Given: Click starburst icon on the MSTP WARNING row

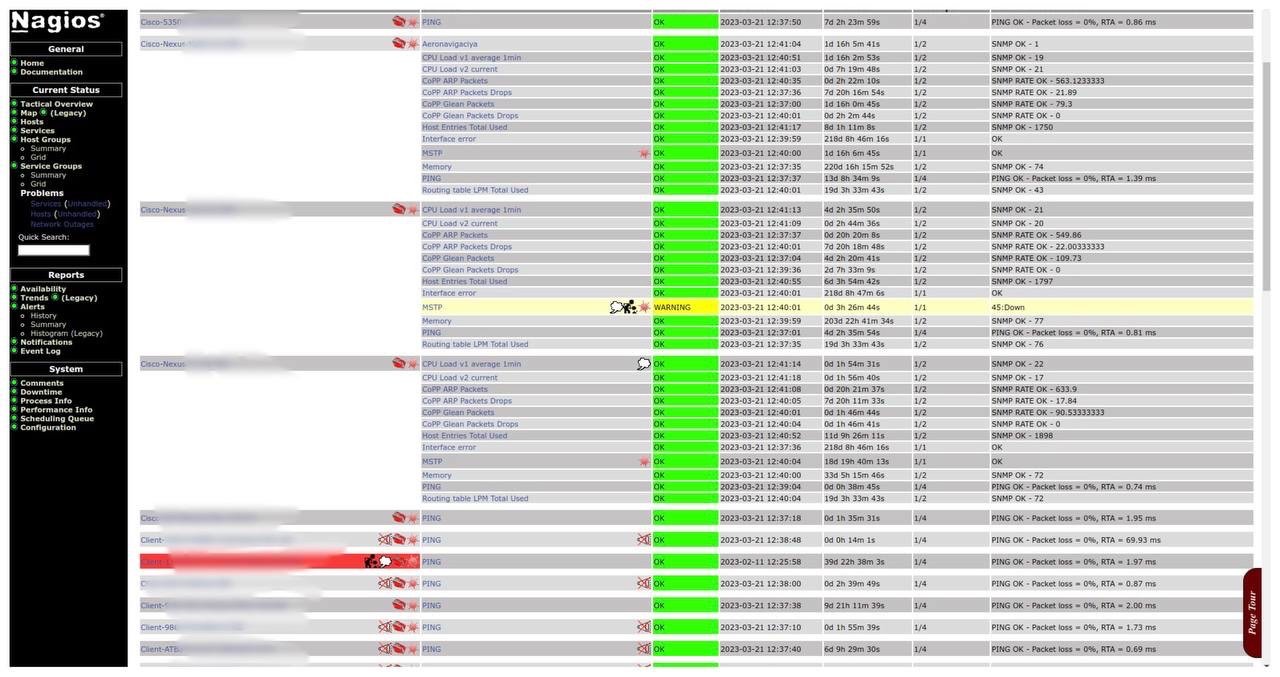Looking at the screenshot, I should 644,307.
